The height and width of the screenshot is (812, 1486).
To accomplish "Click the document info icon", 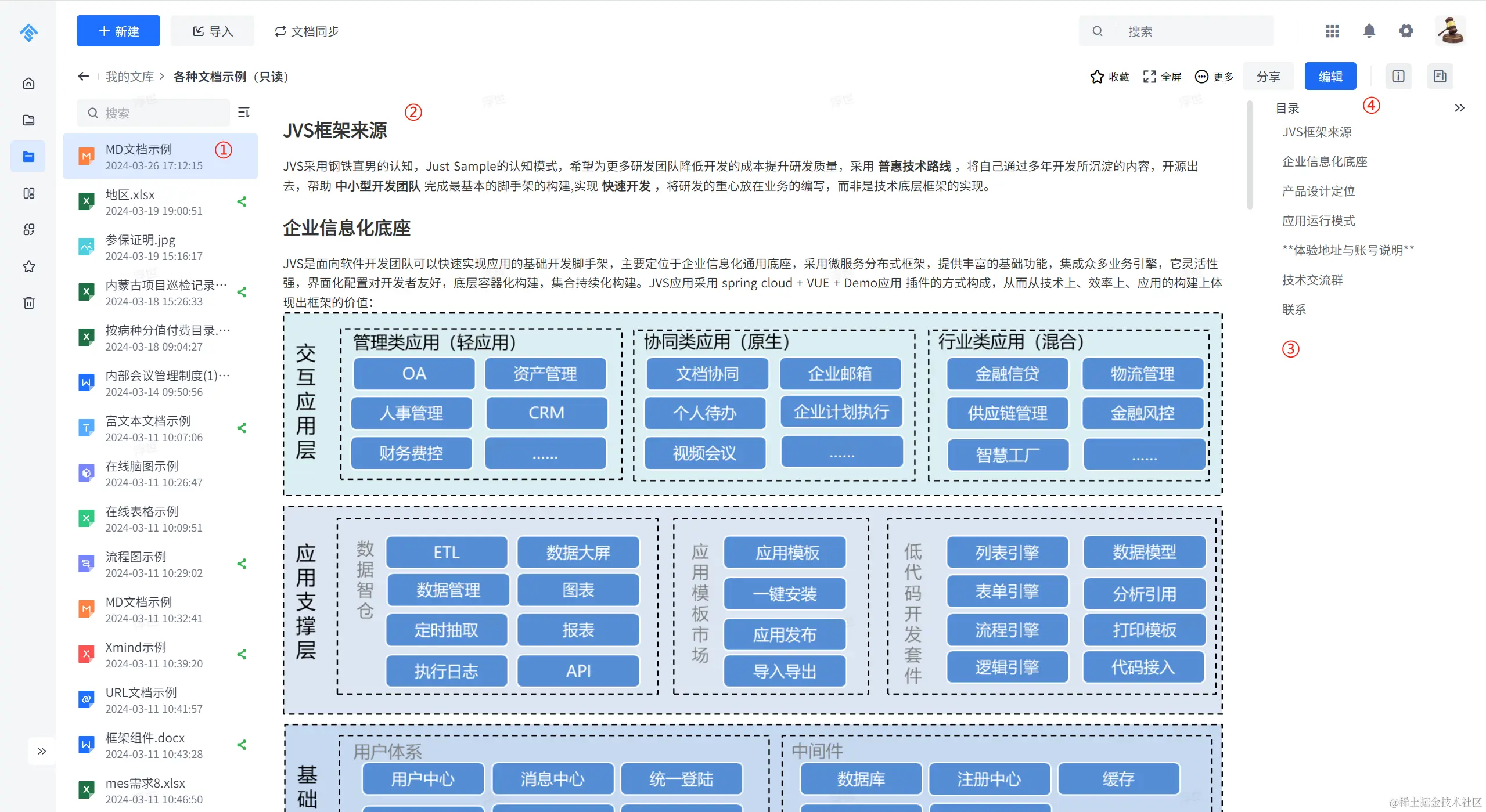I will pos(1398,76).
